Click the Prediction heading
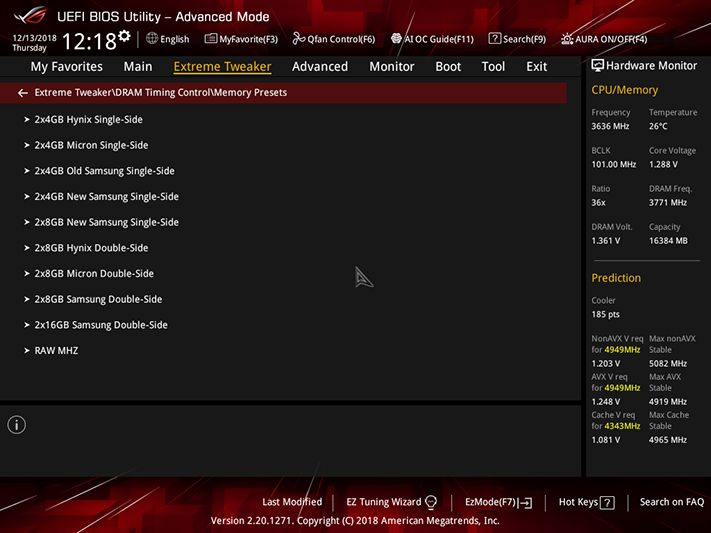Image resolution: width=711 pixels, height=533 pixels. click(x=616, y=278)
